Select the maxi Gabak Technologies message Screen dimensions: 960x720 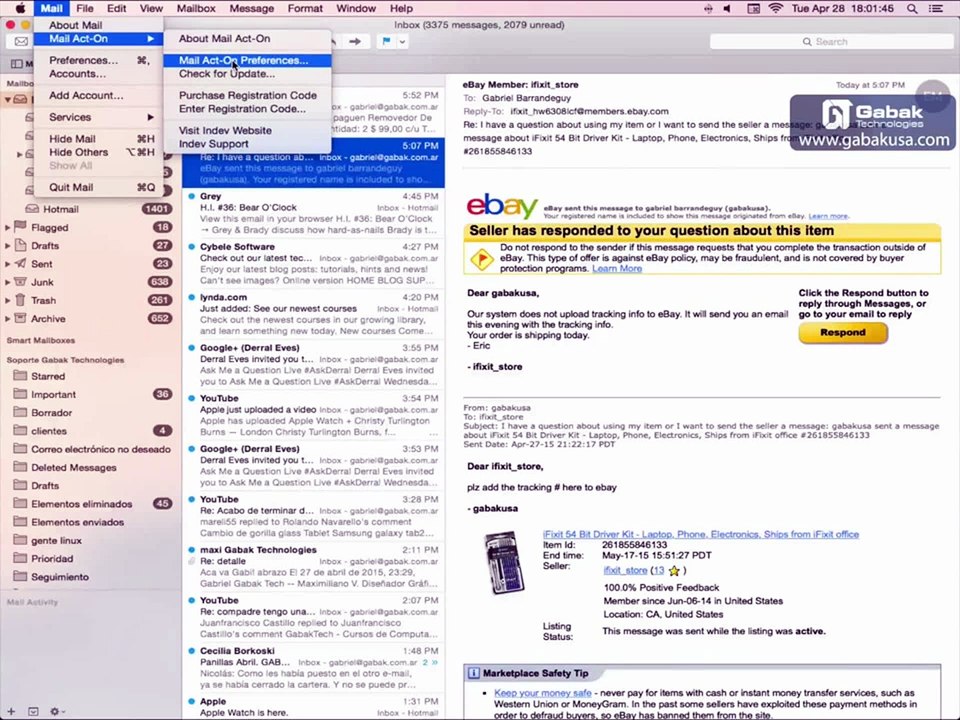[x=313, y=567]
